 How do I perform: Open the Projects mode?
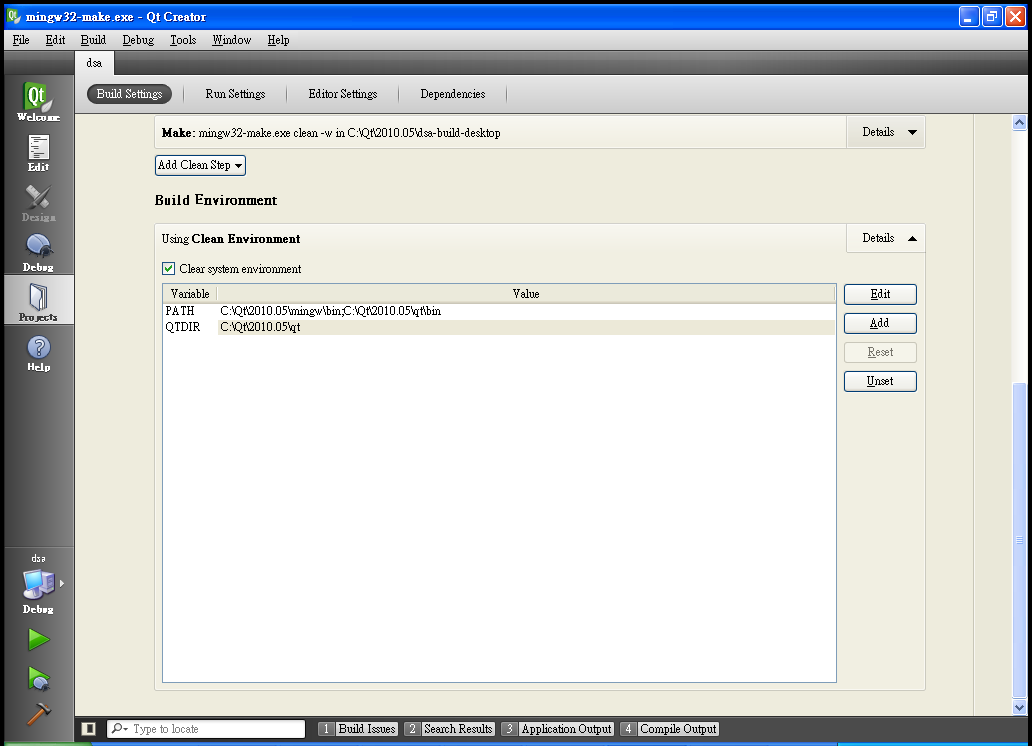(x=38, y=302)
